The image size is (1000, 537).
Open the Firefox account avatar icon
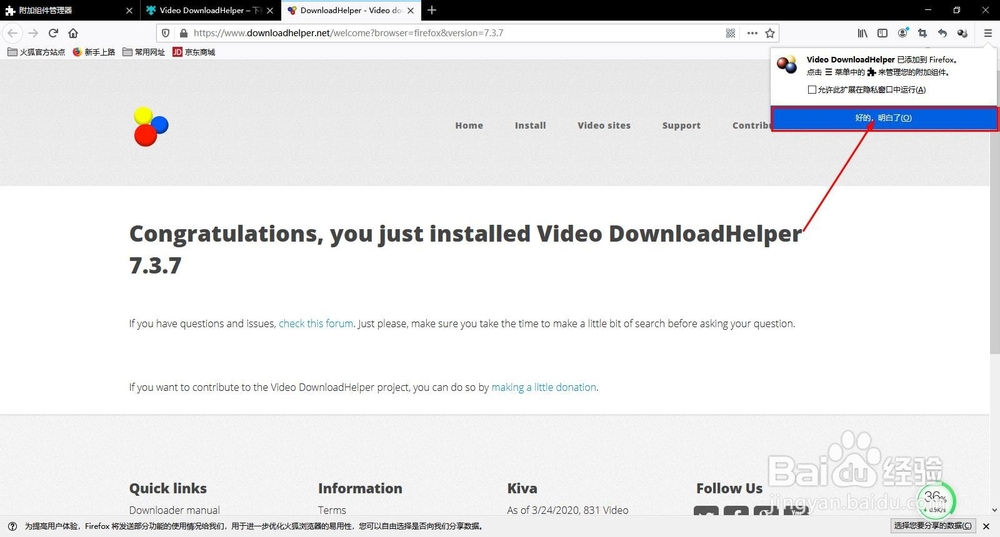point(902,33)
